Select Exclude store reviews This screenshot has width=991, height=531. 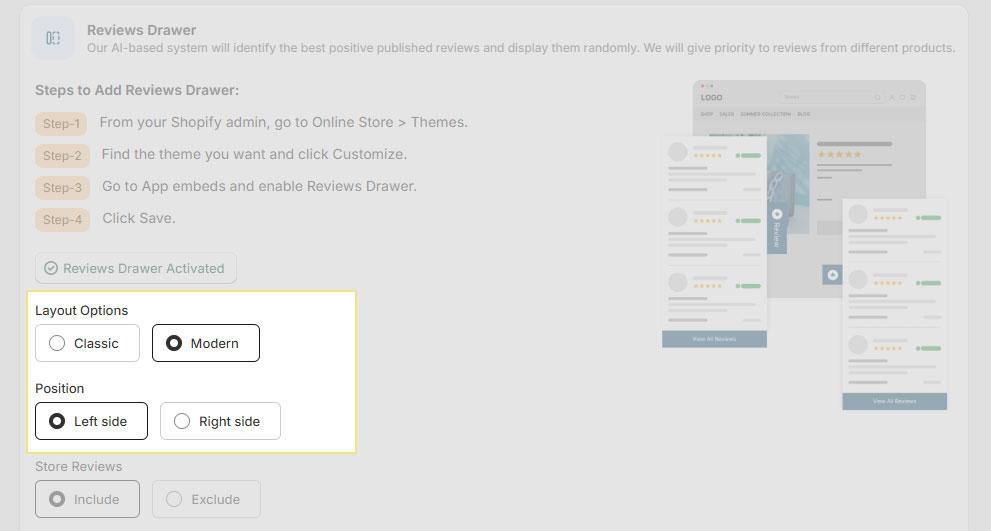(206, 499)
